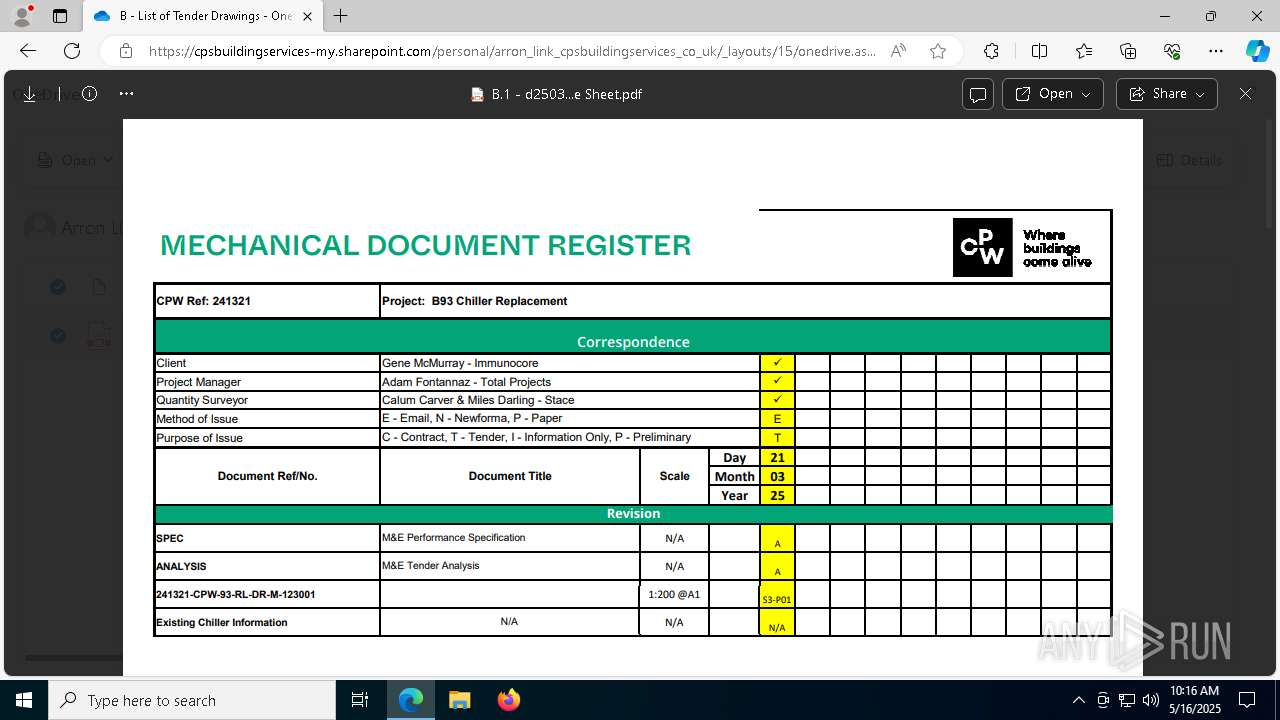Open a new browser tab

(341, 16)
